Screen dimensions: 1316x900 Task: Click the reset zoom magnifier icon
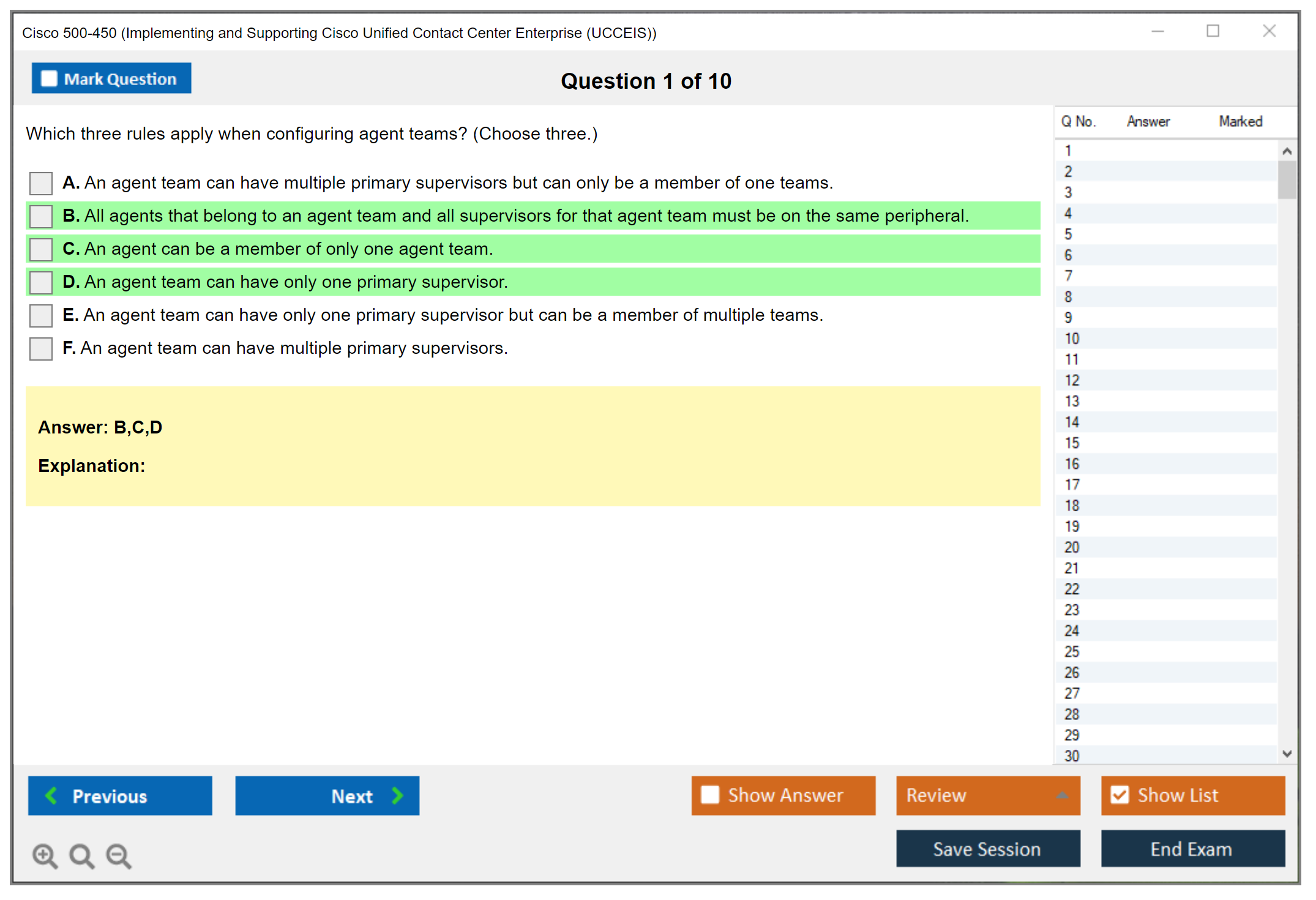[81, 855]
